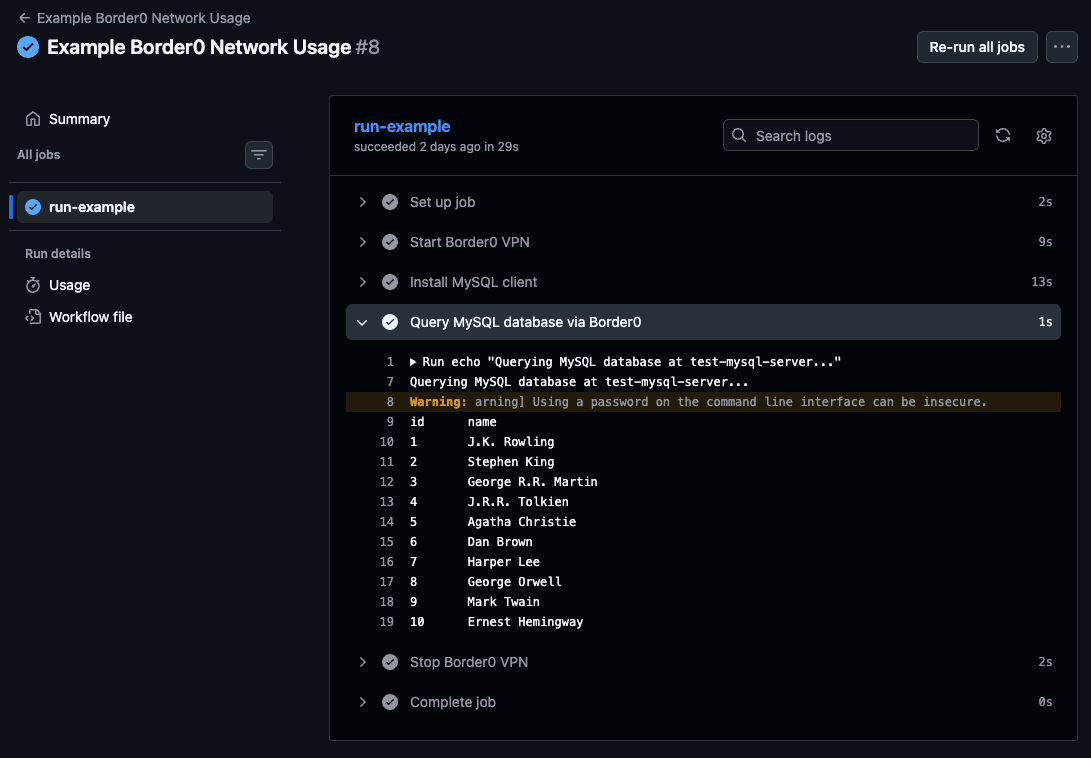The width and height of the screenshot is (1091, 758).
Task: Focus the Search logs input field
Action: pos(850,136)
